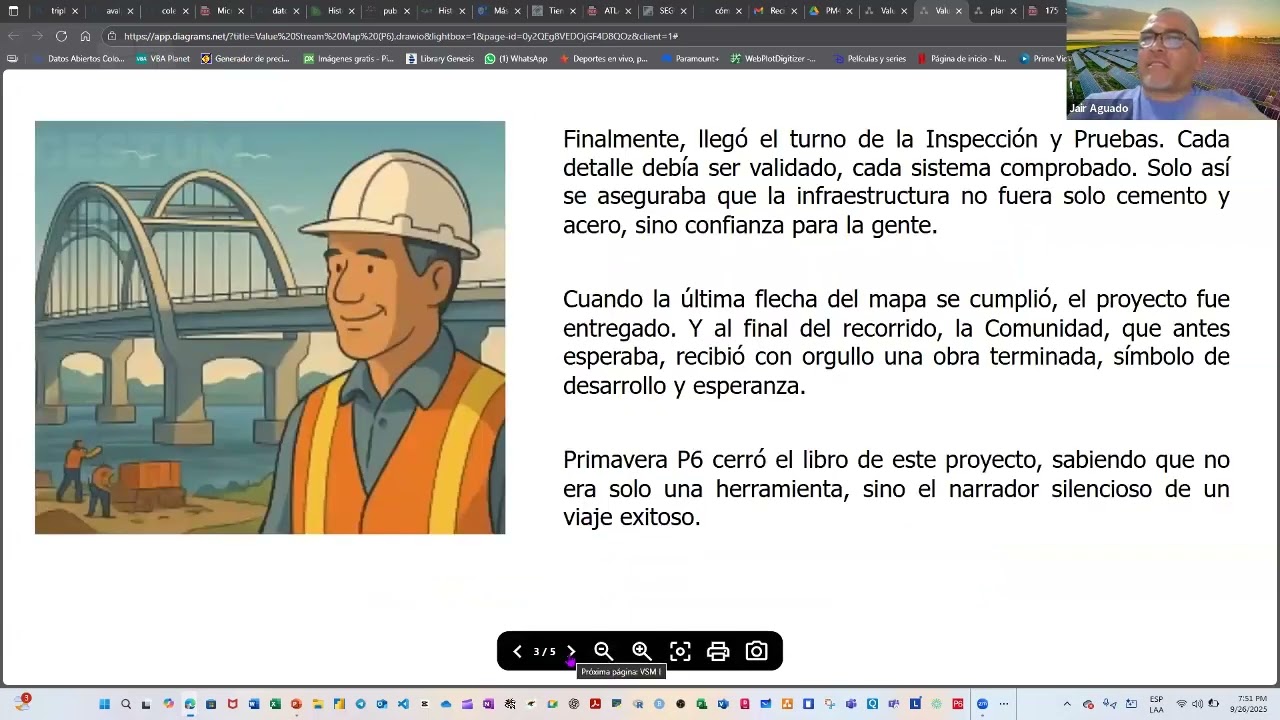This screenshot has width=1280, height=720.
Task: Reload the browser page
Action: click(61, 36)
